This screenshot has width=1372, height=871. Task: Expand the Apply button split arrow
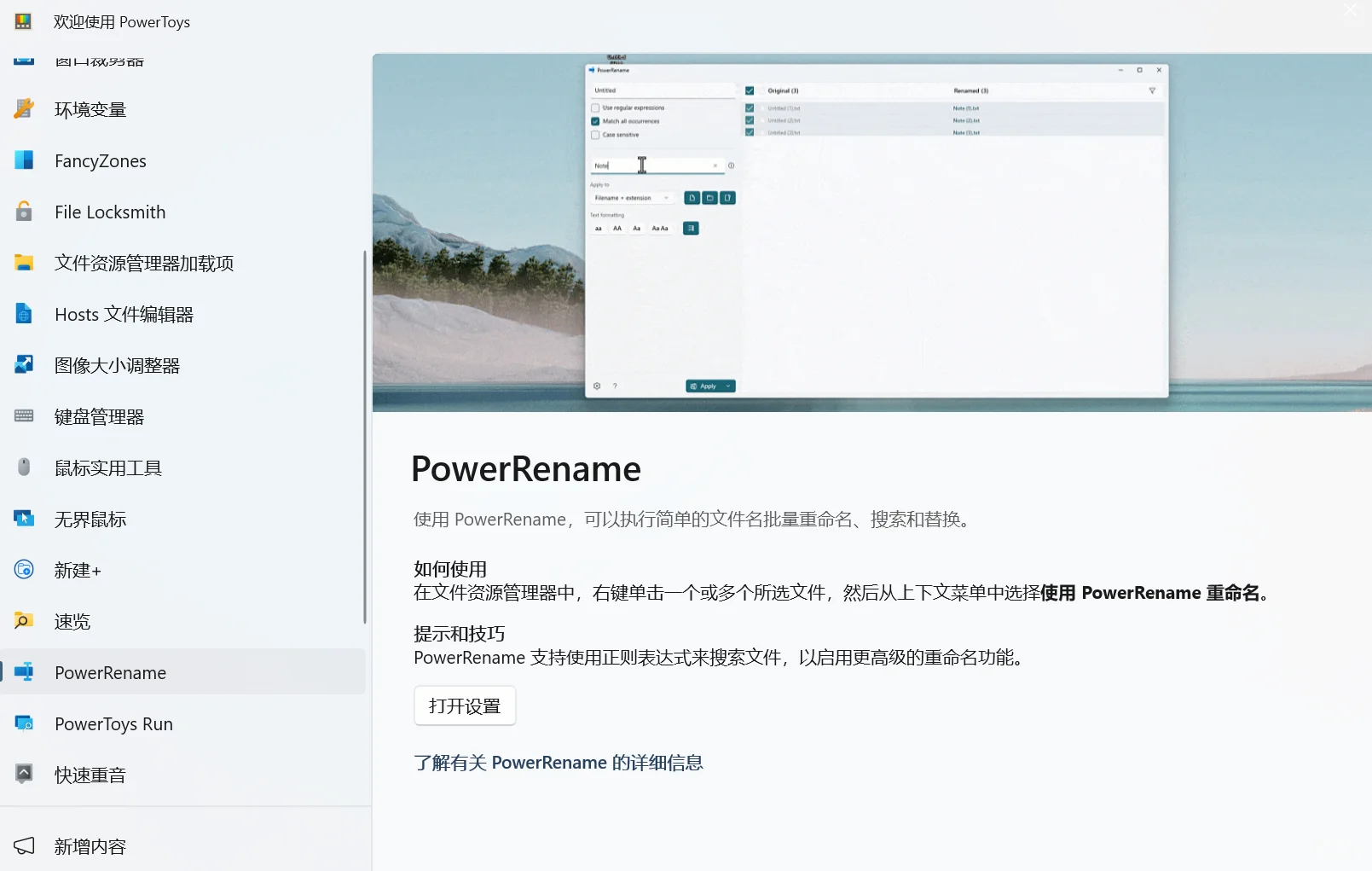(729, 386)
